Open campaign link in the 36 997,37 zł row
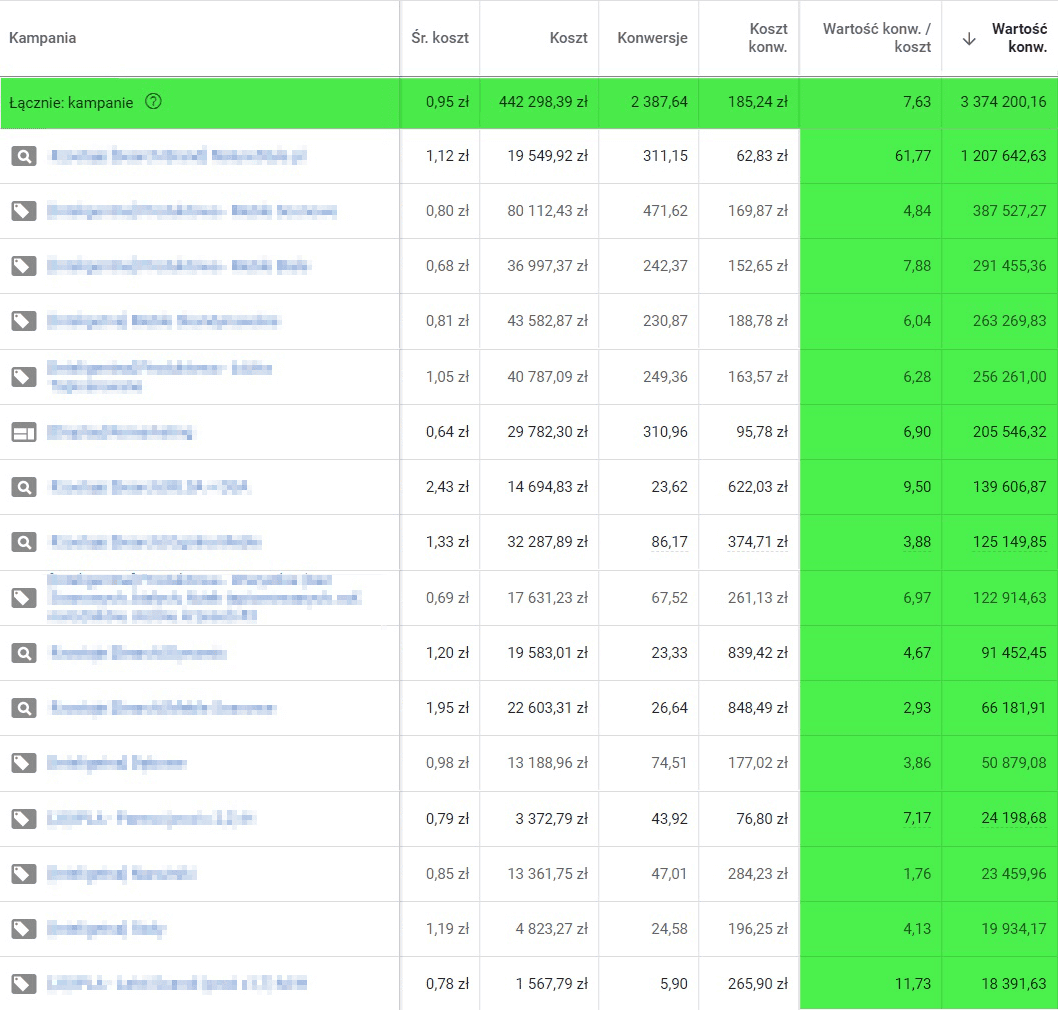The image size is (1058, 1010). click(179, 266)
